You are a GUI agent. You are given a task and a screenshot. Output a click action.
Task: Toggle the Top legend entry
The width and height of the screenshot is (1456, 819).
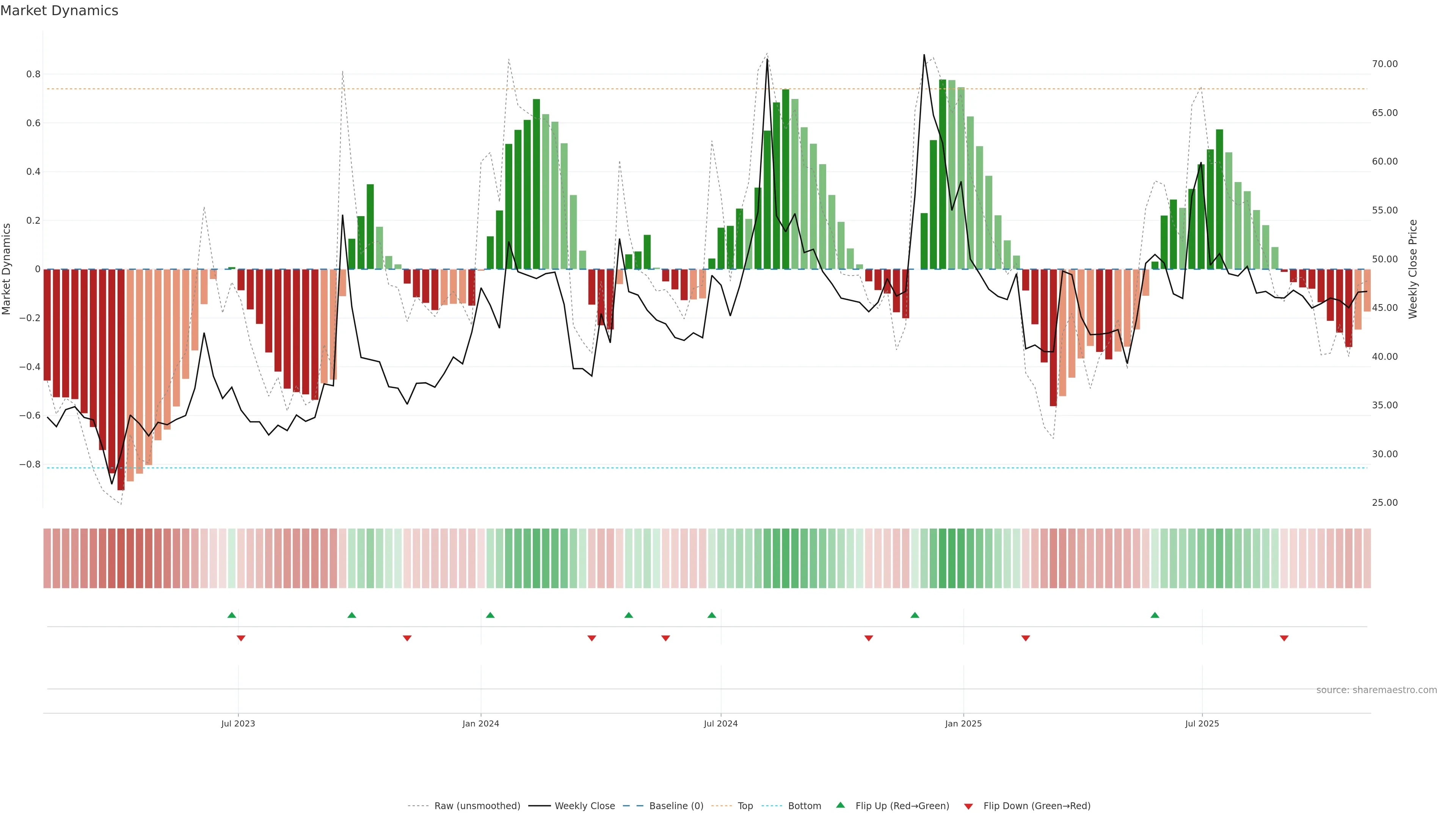pos(745,806)
